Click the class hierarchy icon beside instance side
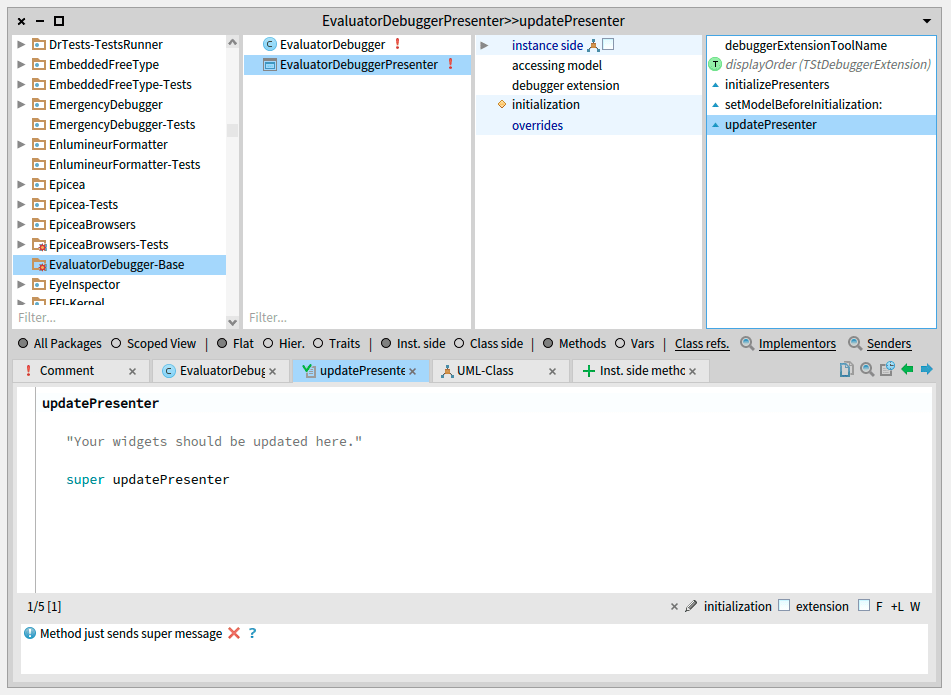 point(593,45)
